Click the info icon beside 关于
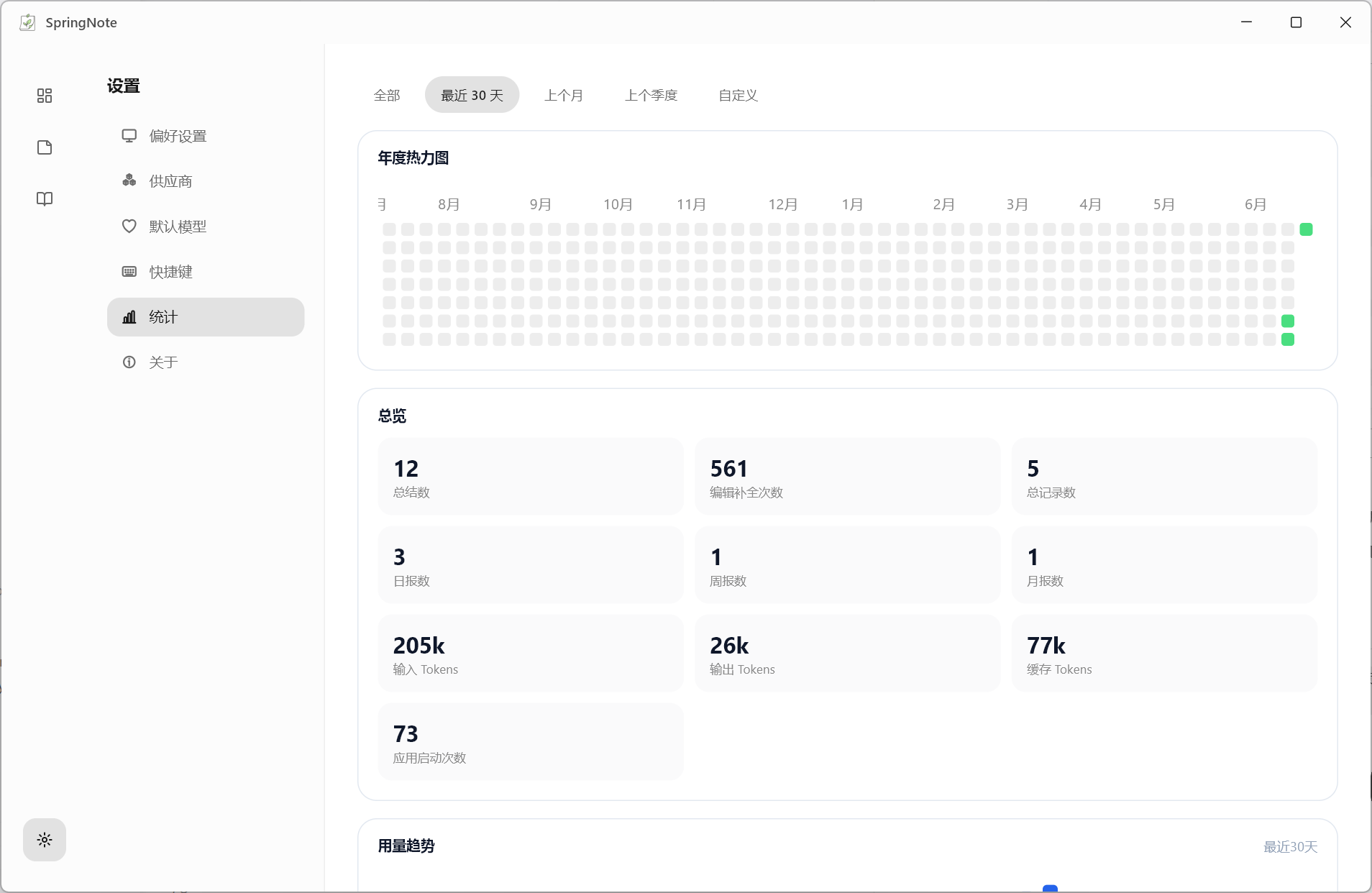This screenshot has width=1372, height=893. pyautogui.click(x=129, y=362)
